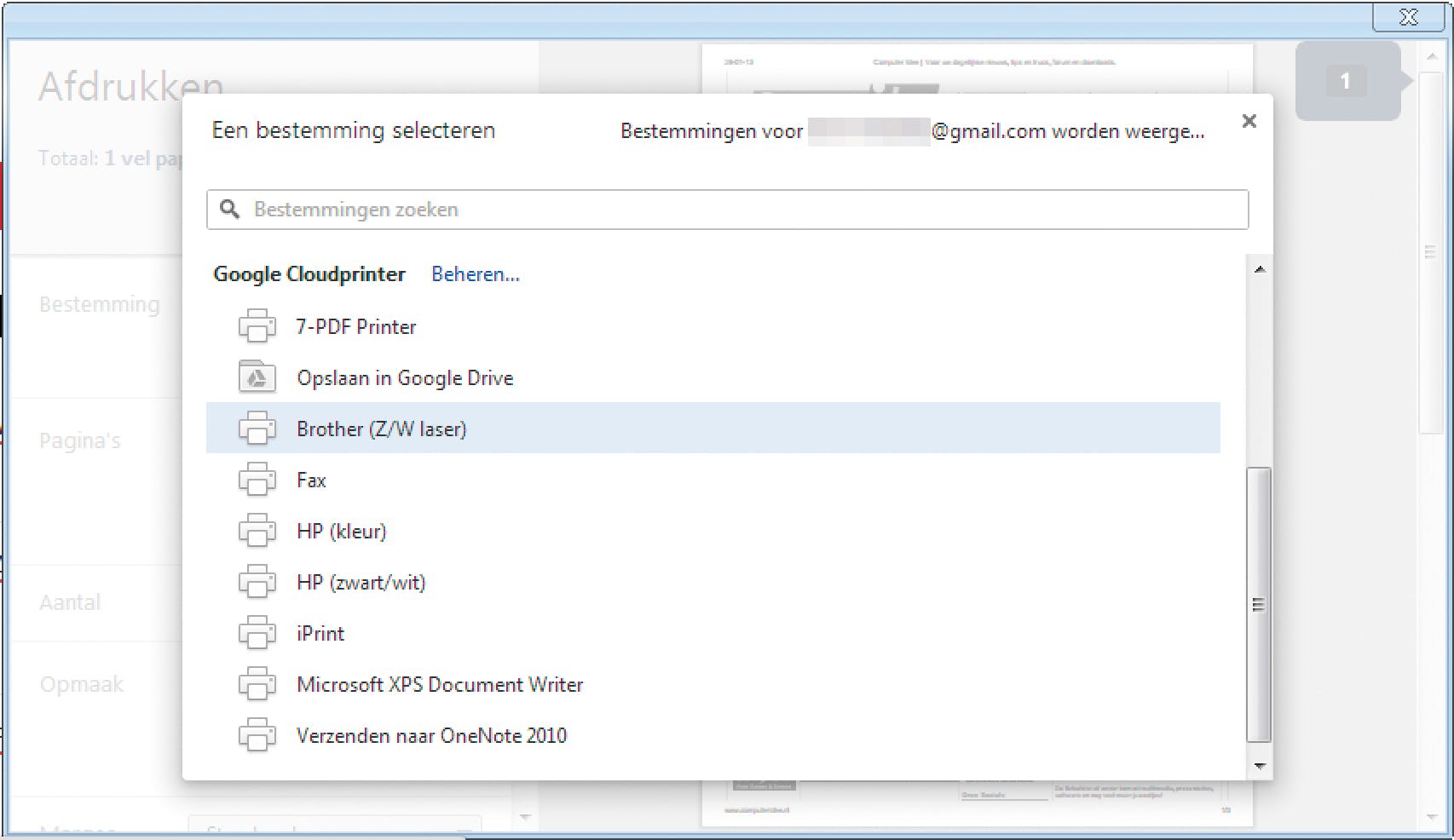This screenshot has width=1454, height=840.
Task: Click the Brother (Z/W laser) printer icon
Action: click(257, 429)
